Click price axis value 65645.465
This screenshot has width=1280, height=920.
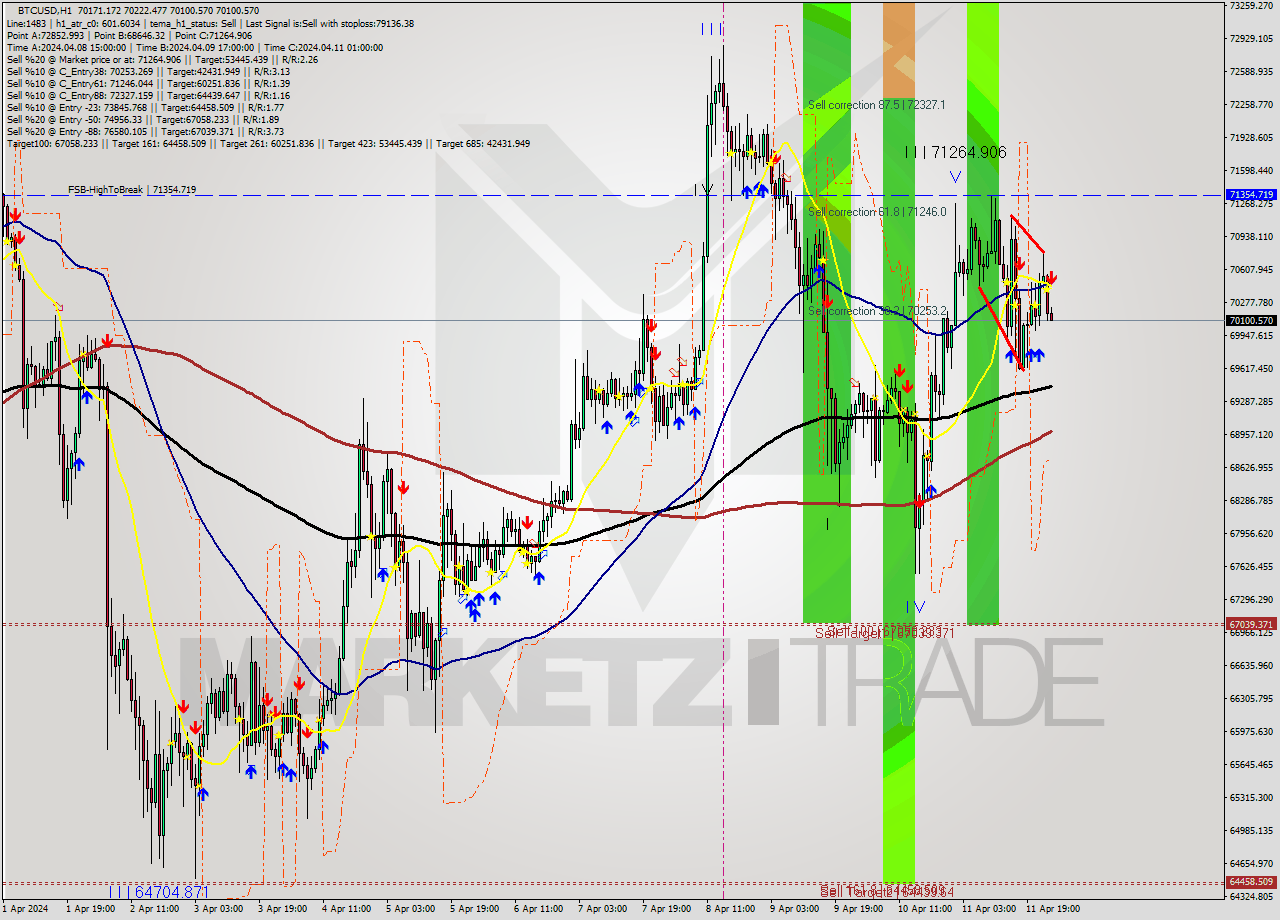pos(1251,765)
